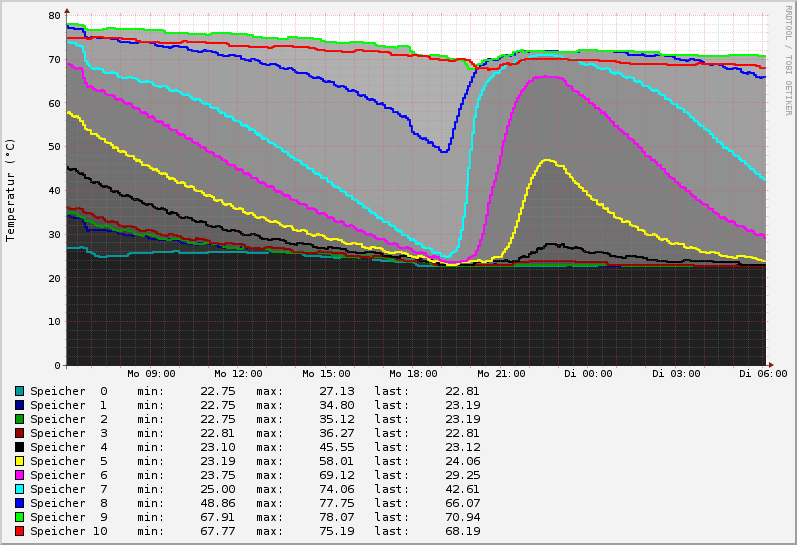Click the dark blue Speicher 1 legend swatch

click(19, 405)
